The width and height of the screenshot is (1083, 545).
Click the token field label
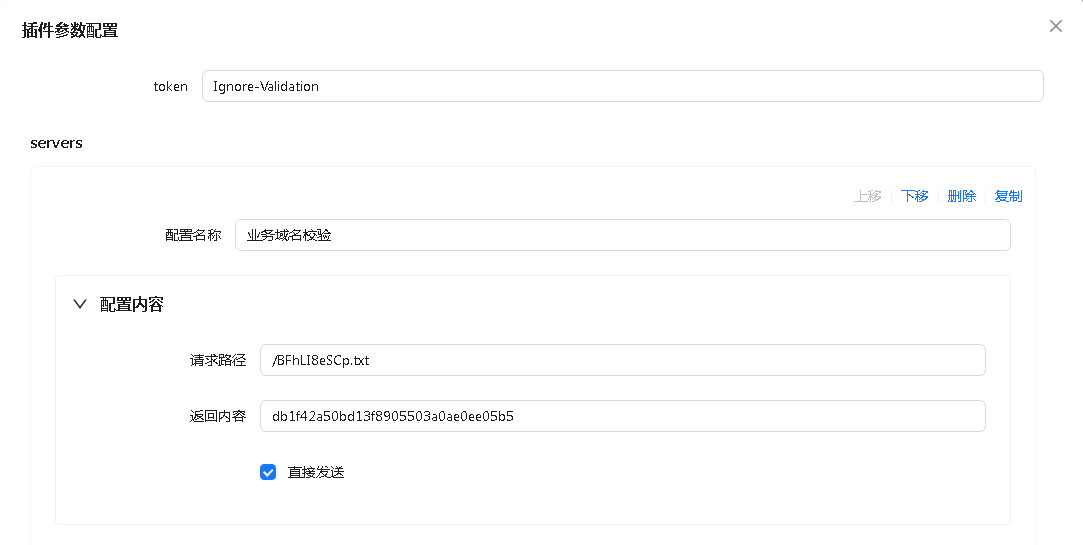pyautogui.click(x=171, y=86)
